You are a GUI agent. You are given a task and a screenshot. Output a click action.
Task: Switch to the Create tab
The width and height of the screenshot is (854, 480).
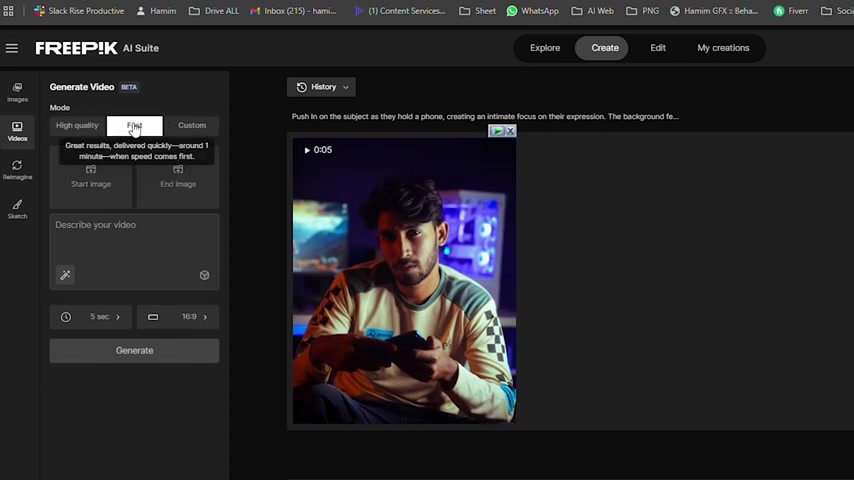click(602, 48)
